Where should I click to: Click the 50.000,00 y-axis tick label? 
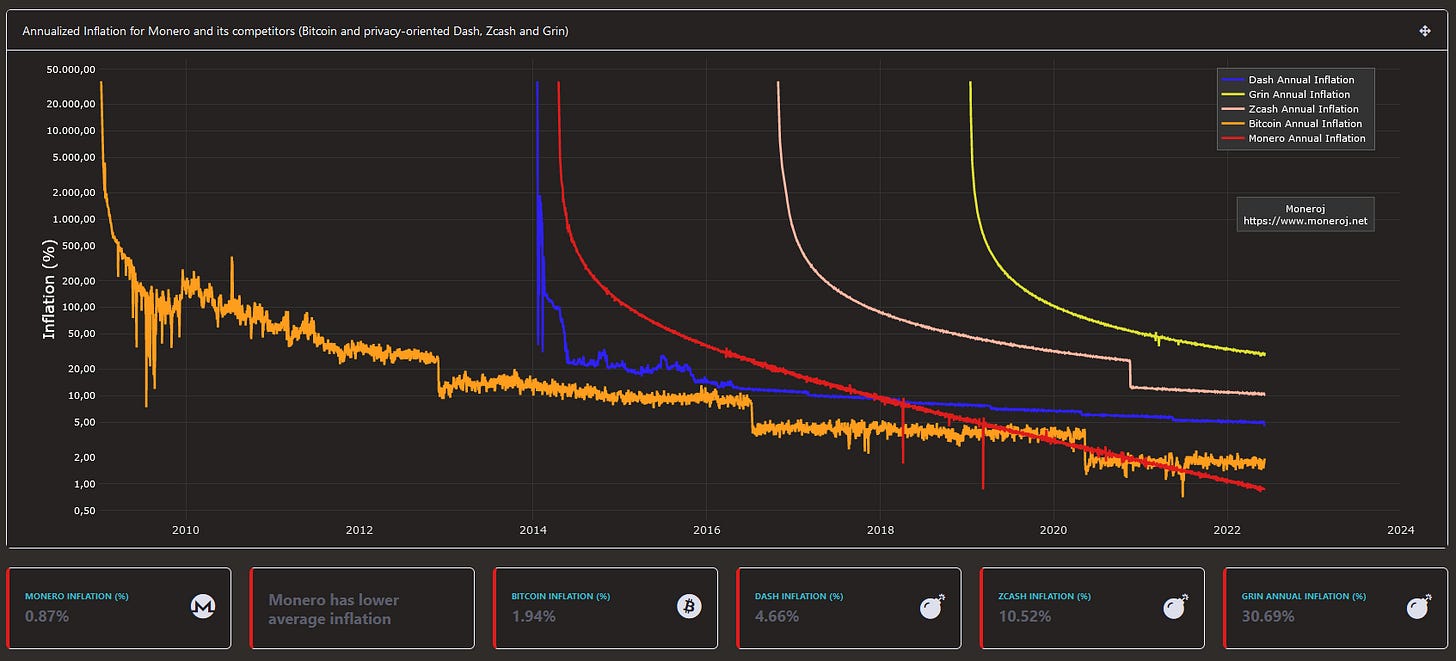click(72, 69)
